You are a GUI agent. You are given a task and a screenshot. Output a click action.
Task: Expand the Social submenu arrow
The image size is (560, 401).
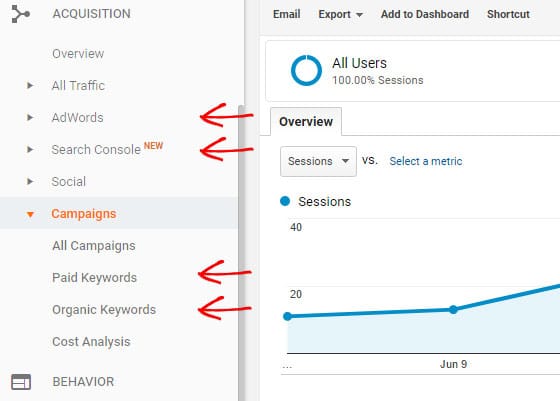coord(30,181)
